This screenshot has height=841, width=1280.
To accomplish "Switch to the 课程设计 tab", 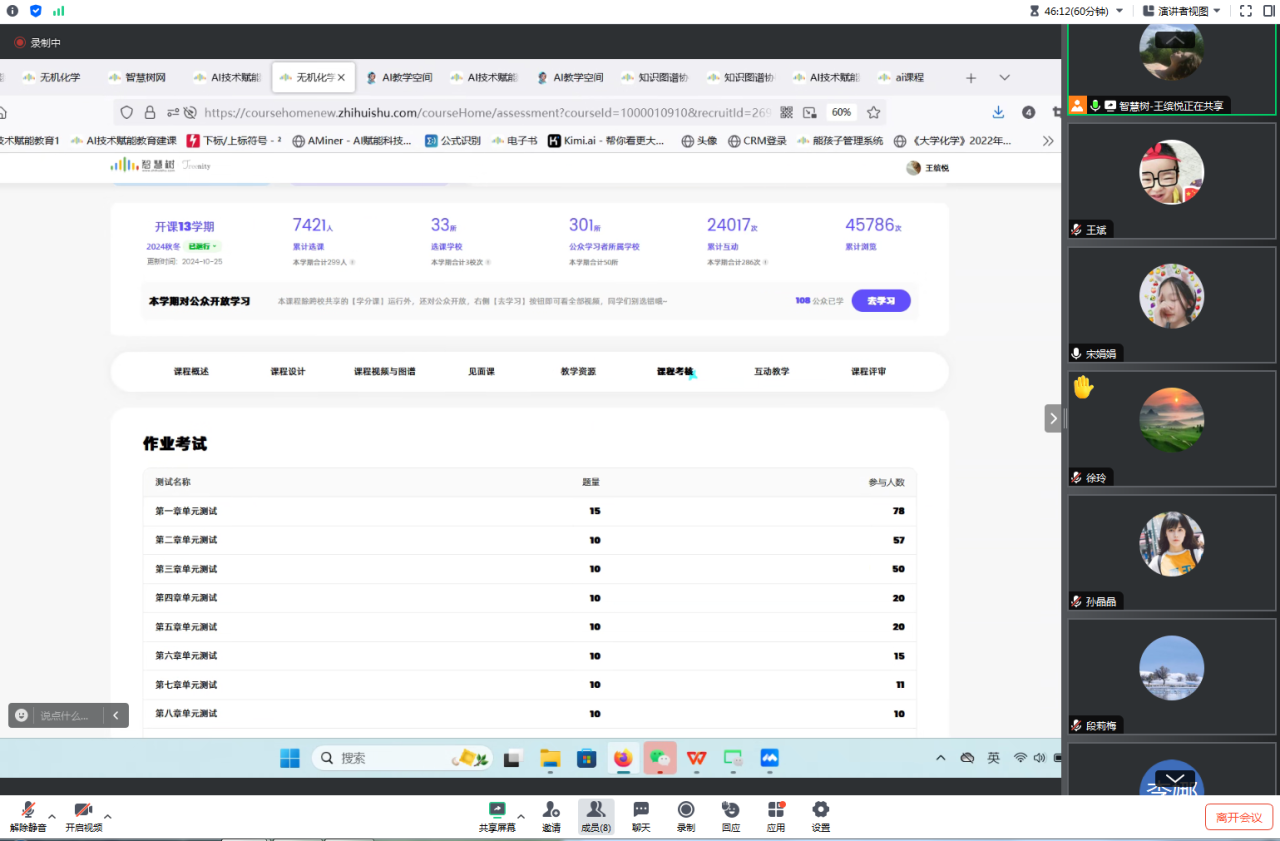I will (288, 372).
